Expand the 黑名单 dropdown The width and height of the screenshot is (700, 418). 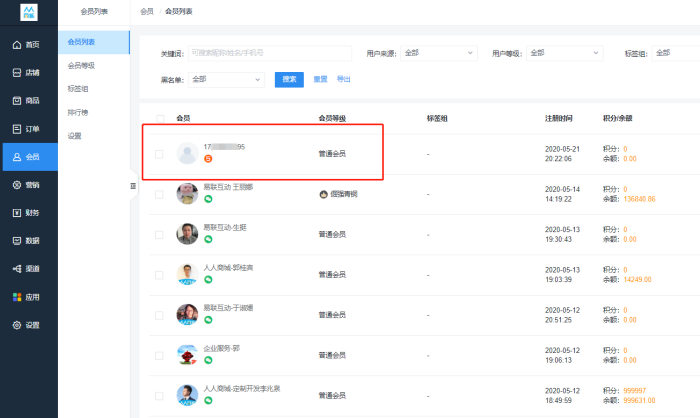[x=226, y=79]
